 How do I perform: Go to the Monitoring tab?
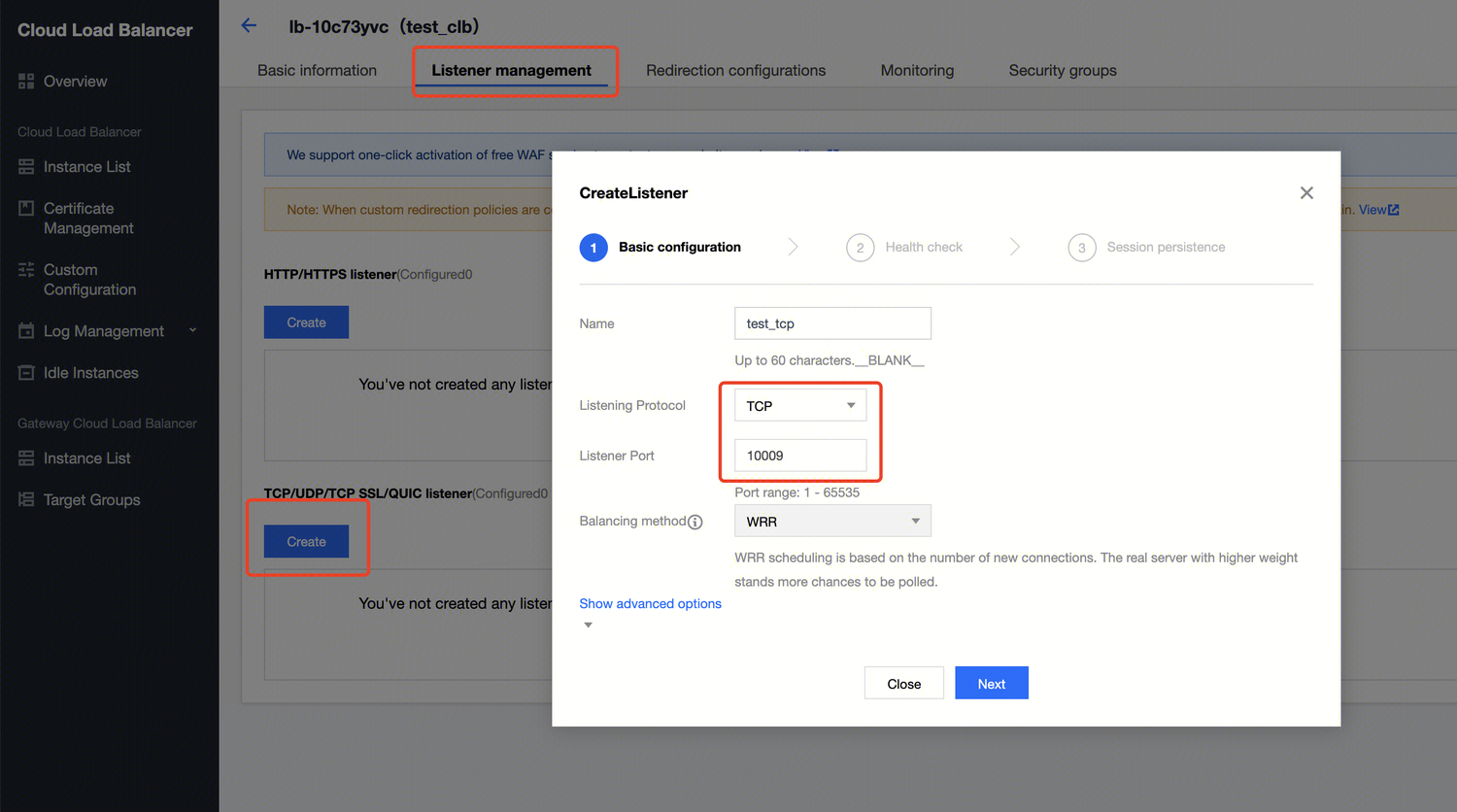[x=917, y=71]
